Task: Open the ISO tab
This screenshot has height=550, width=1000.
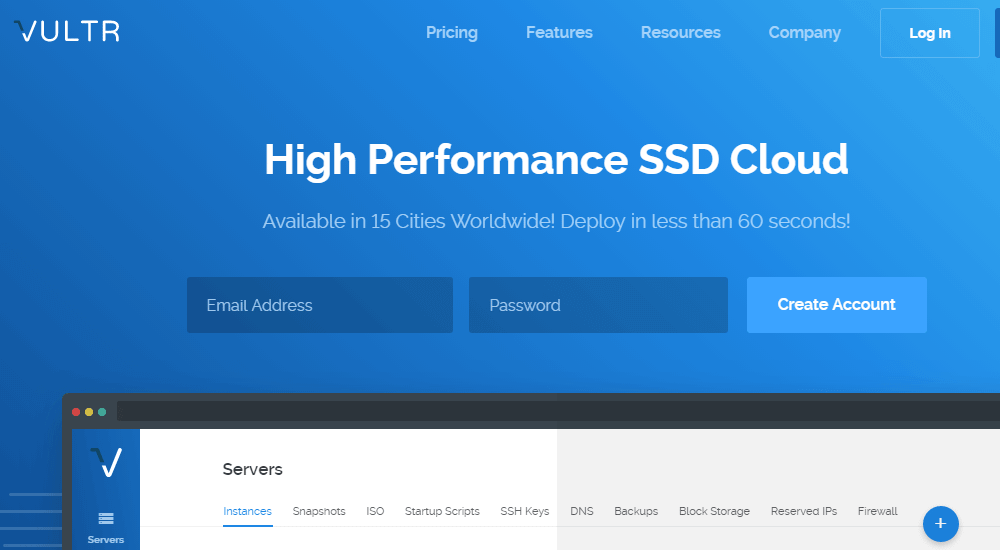Action: click(375, 511)
